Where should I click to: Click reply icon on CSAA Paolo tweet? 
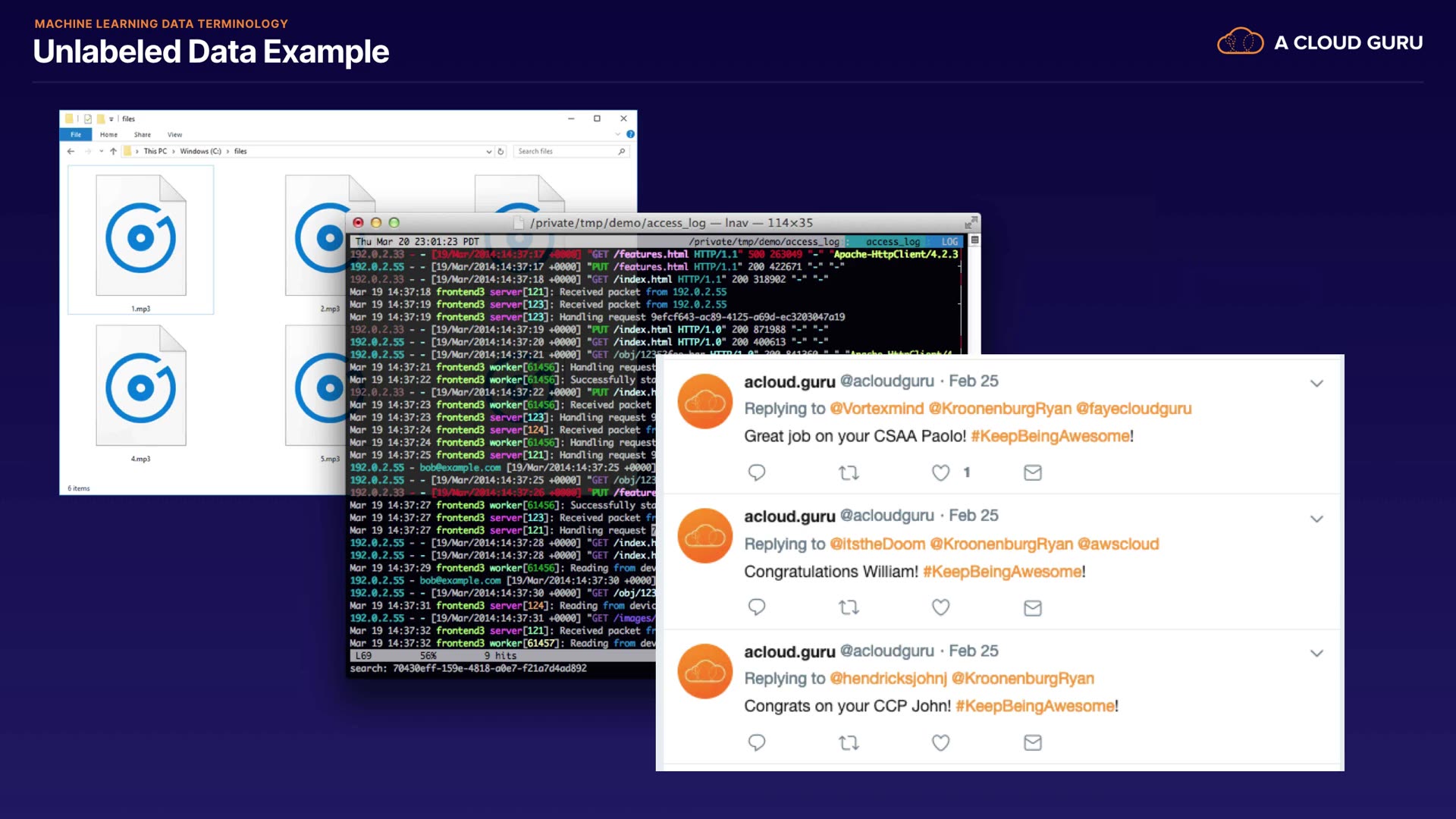point(756,472)
